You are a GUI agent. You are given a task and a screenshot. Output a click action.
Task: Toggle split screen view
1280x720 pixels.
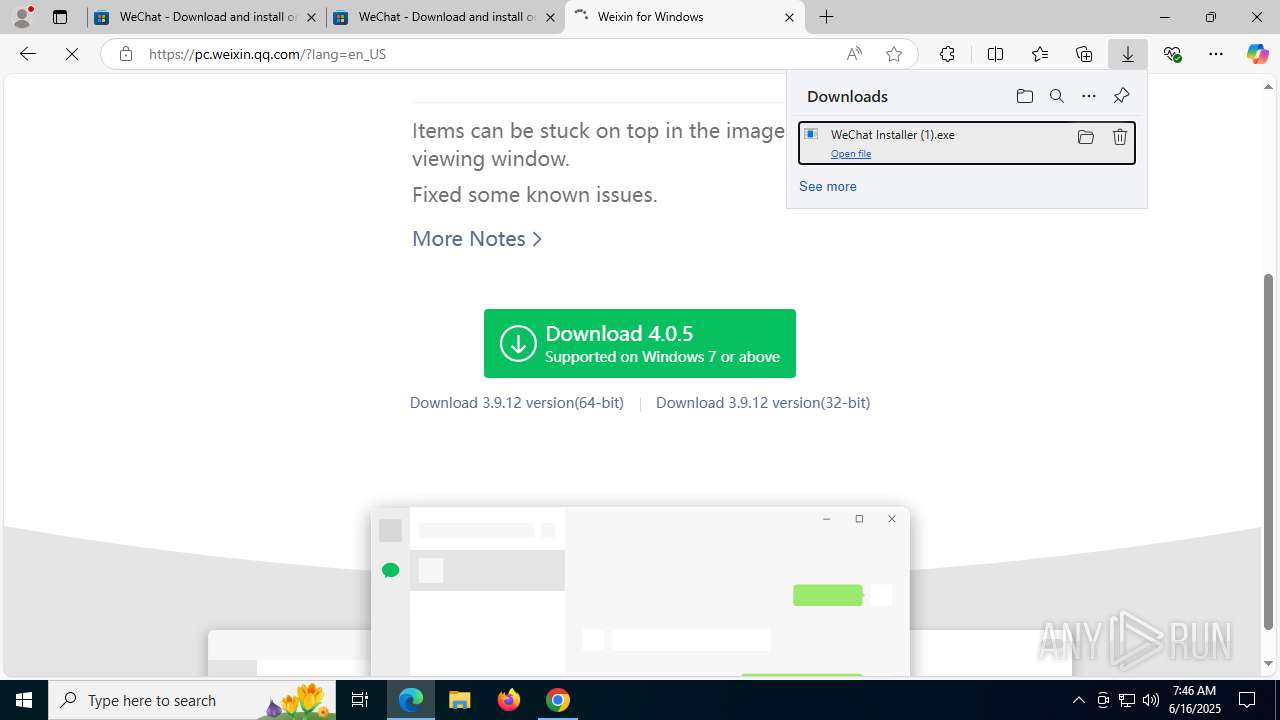coord(995,54)
